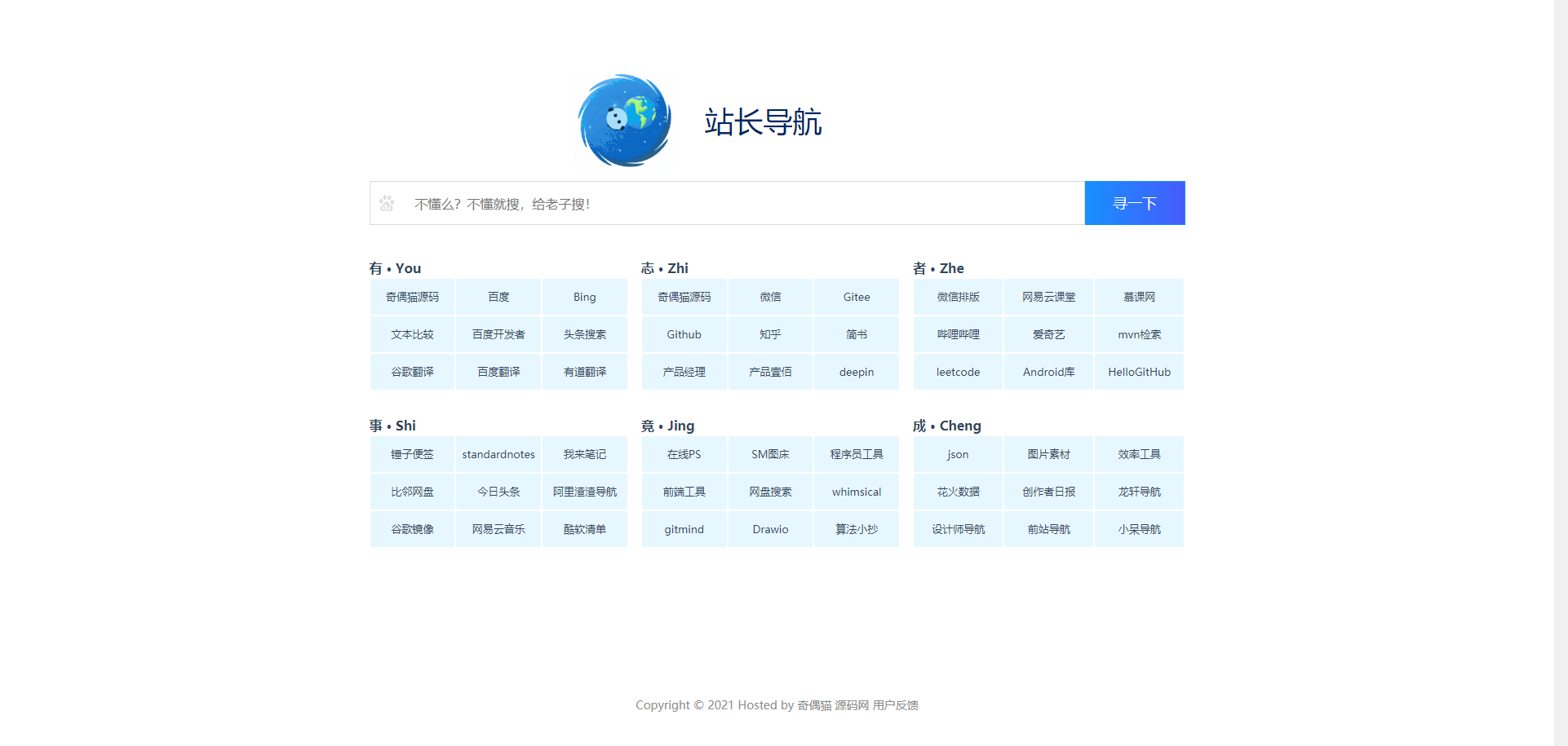
Task: Open the leetcode link
Action: pyautogui.click(x=959, y=372)
